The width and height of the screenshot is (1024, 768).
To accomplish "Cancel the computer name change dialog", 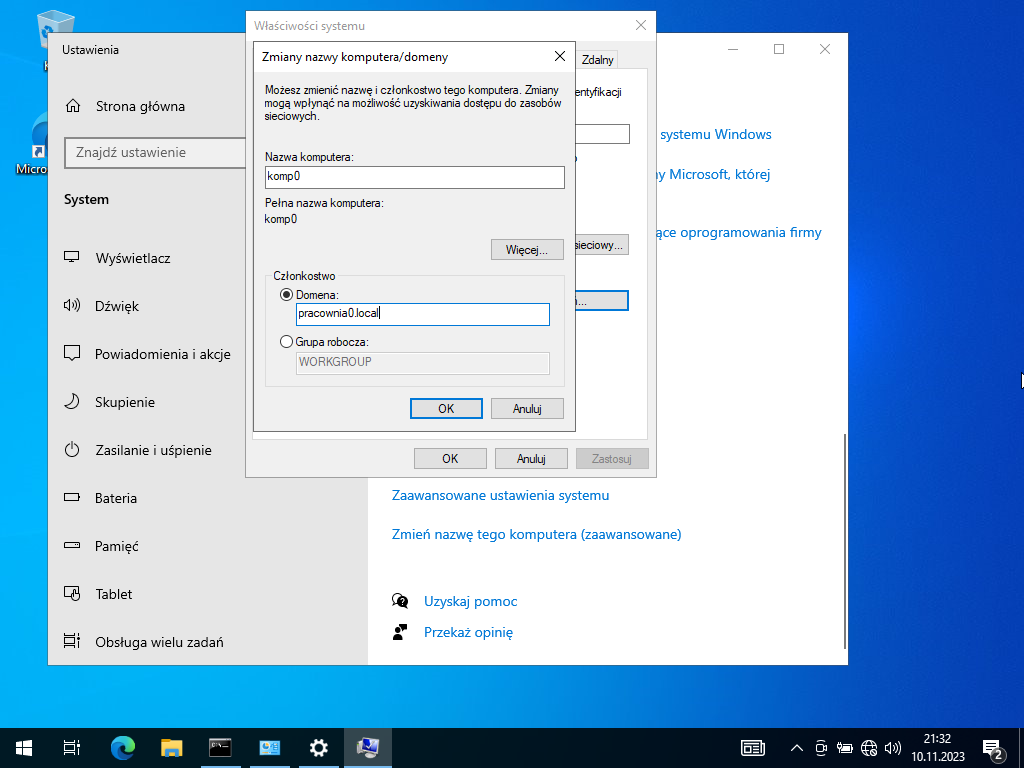I will click(x=527, y=408).
